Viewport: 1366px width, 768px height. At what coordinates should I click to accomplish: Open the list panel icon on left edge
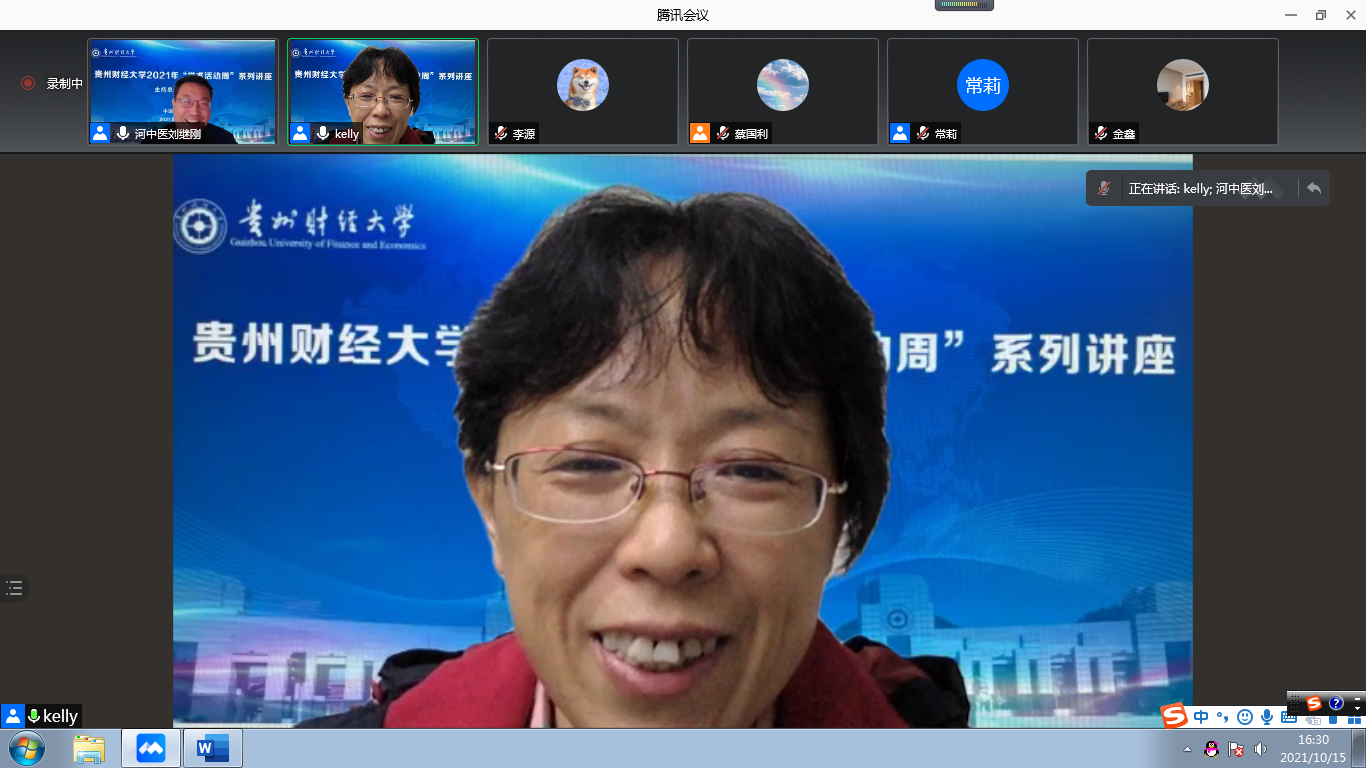(14, 588)
